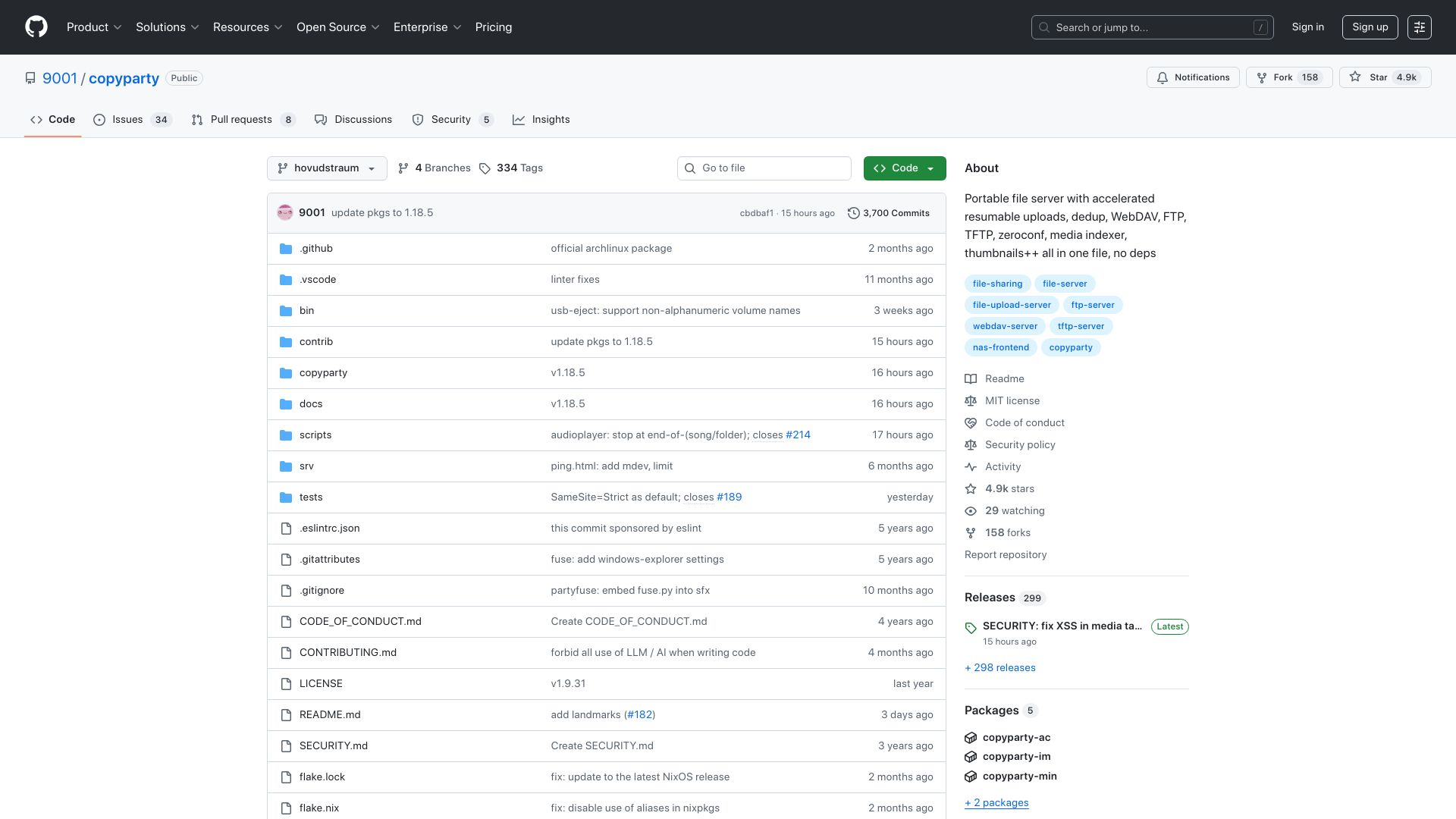The image size is (1456, 819).
Task: Click the .github folder icon
Action: point(286,249)
